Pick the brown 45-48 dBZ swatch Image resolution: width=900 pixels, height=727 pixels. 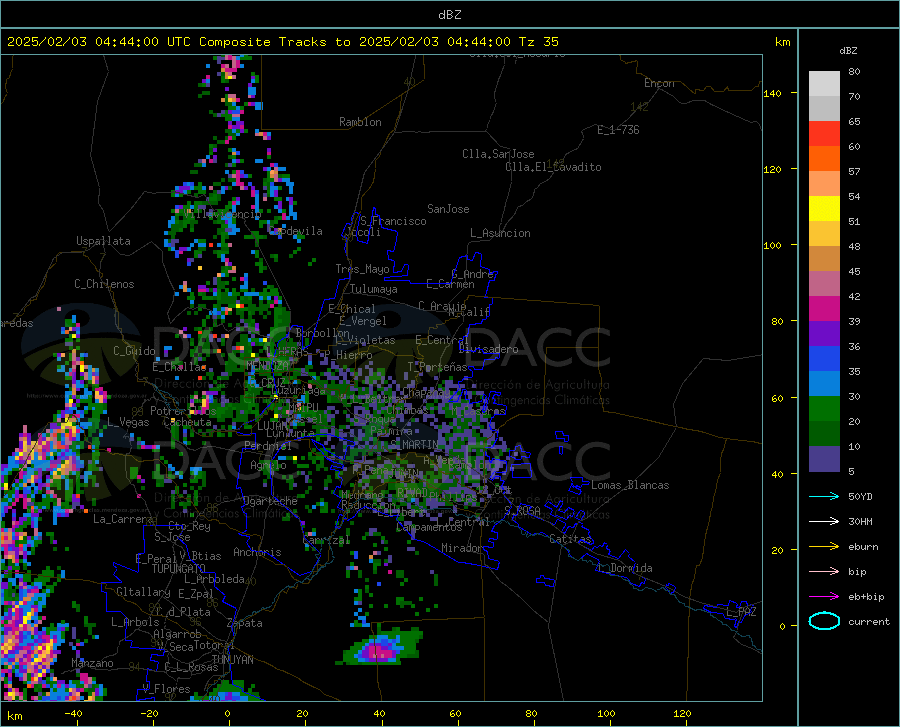(824, 259)
